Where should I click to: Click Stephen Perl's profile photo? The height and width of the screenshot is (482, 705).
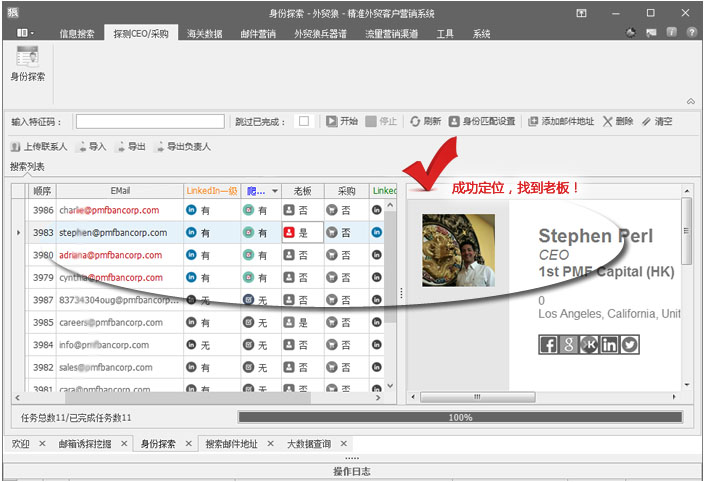(457, 249)
